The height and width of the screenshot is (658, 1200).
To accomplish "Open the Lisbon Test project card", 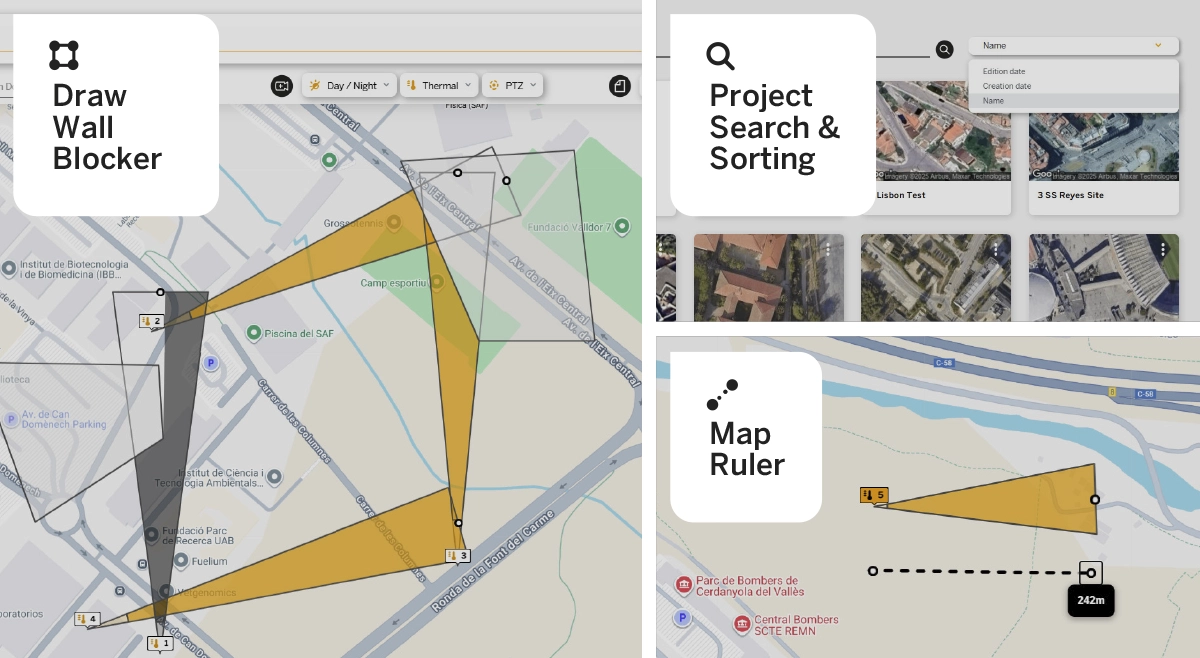I will (x=901, y=195).
